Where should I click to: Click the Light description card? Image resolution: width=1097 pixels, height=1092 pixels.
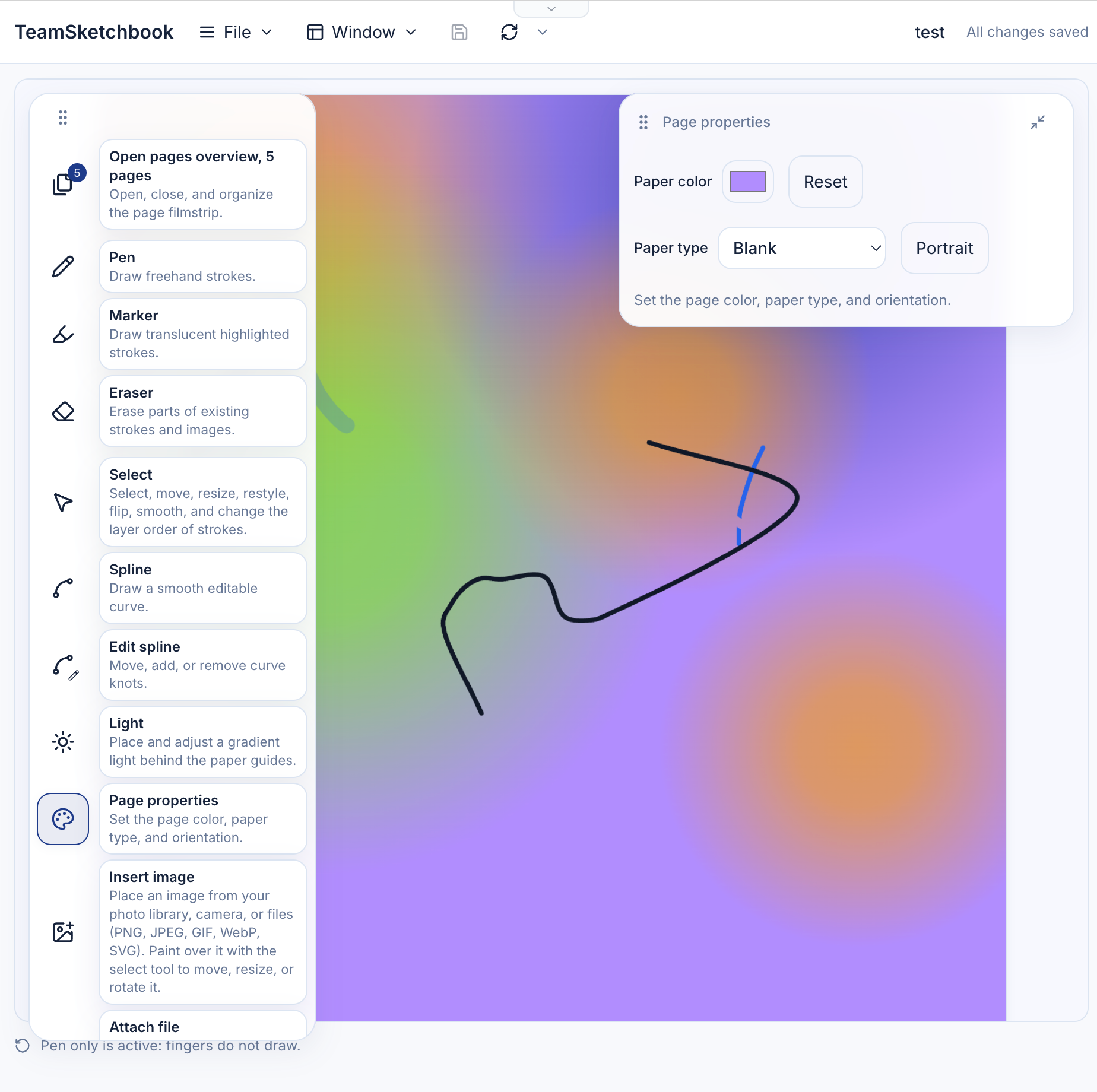203,742
